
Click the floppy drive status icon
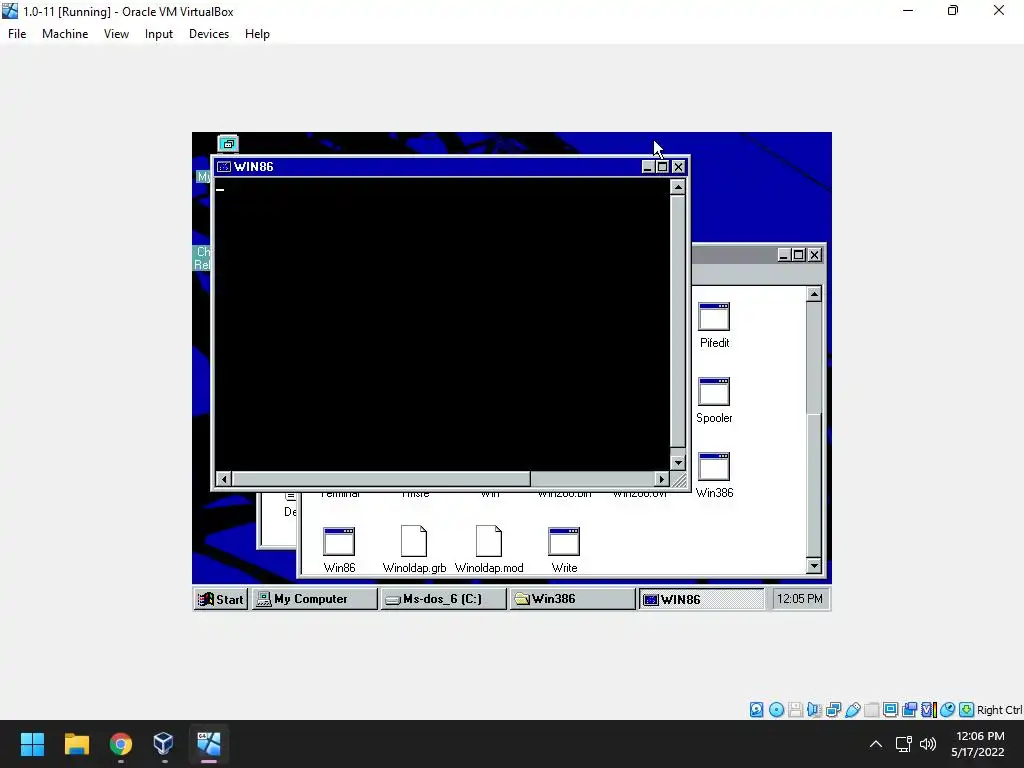(x=795, y=710)
